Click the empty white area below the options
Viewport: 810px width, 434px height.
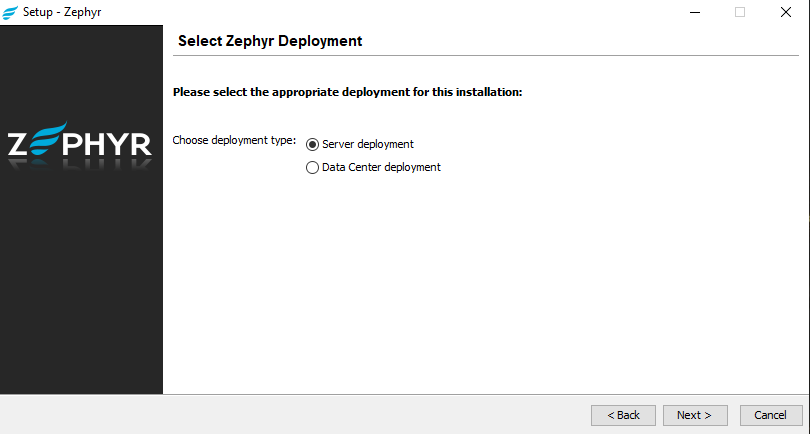tap(480, 290)
